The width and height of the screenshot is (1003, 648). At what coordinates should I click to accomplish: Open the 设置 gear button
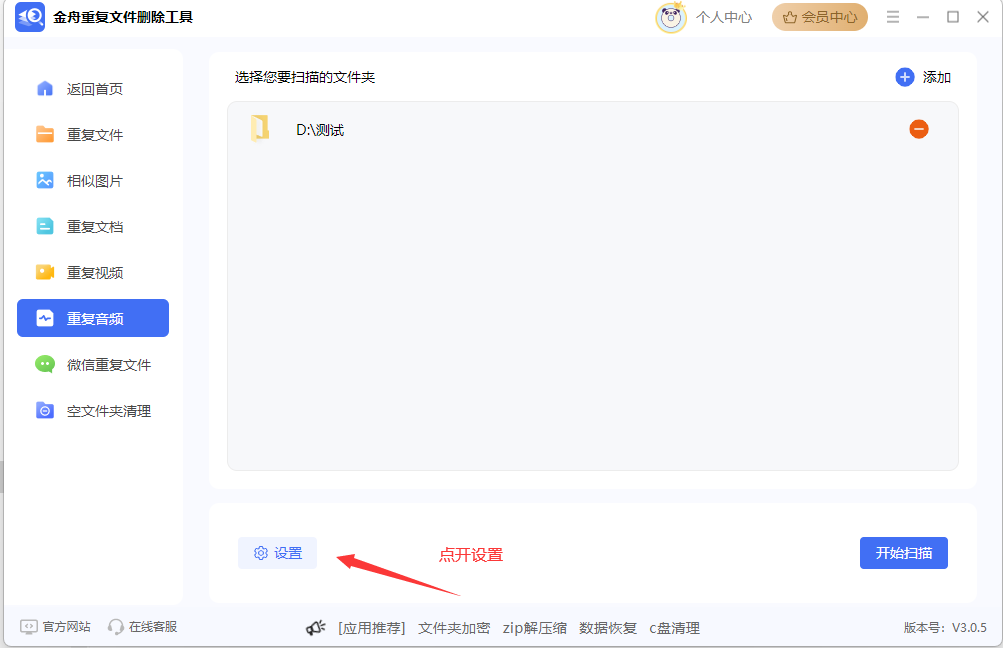click(x=278, y=553)
